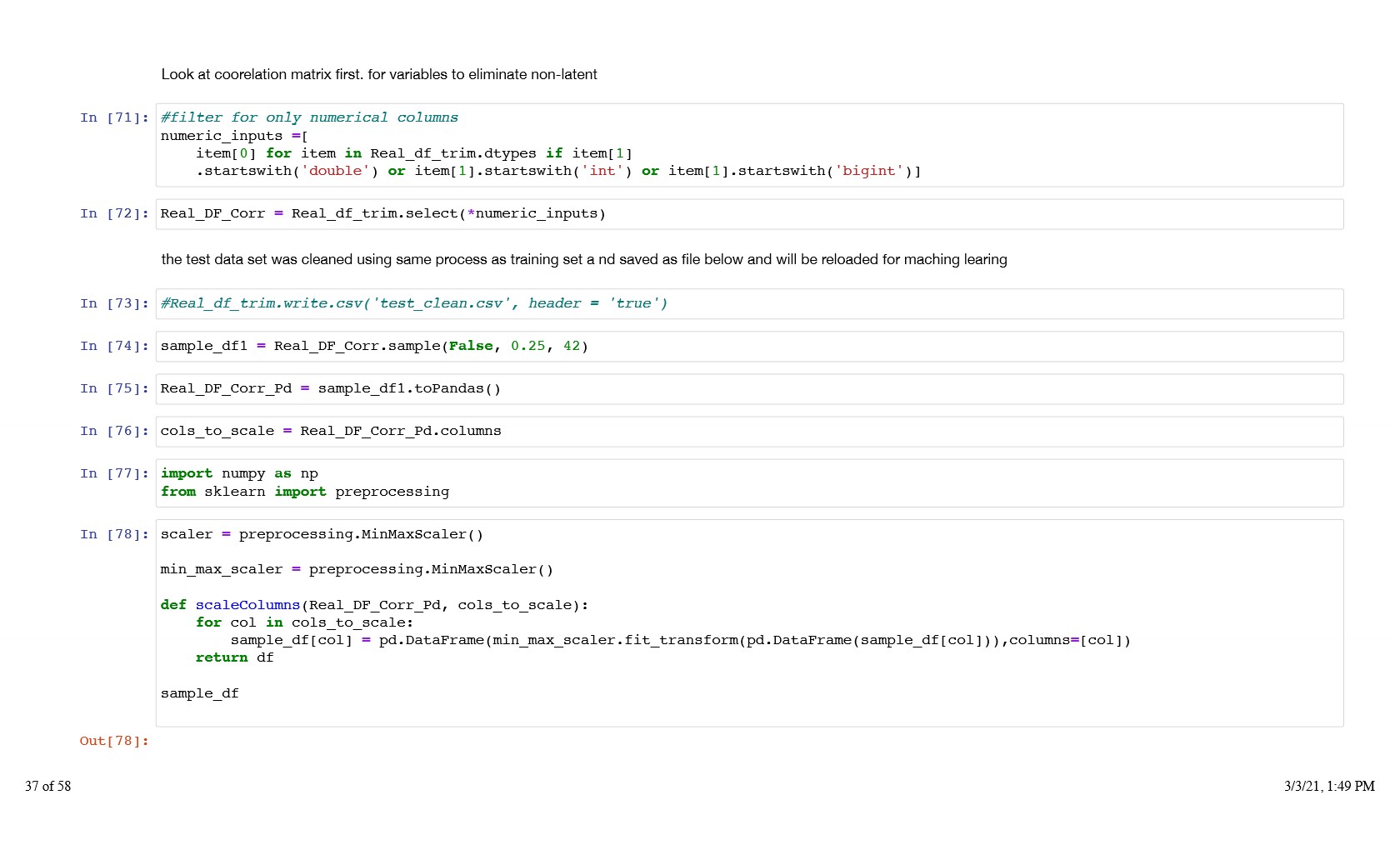Screen dimensions: 1400x850
Task: Focus the Real_DF_Corr select code cell
Action: tap(748, 214)
